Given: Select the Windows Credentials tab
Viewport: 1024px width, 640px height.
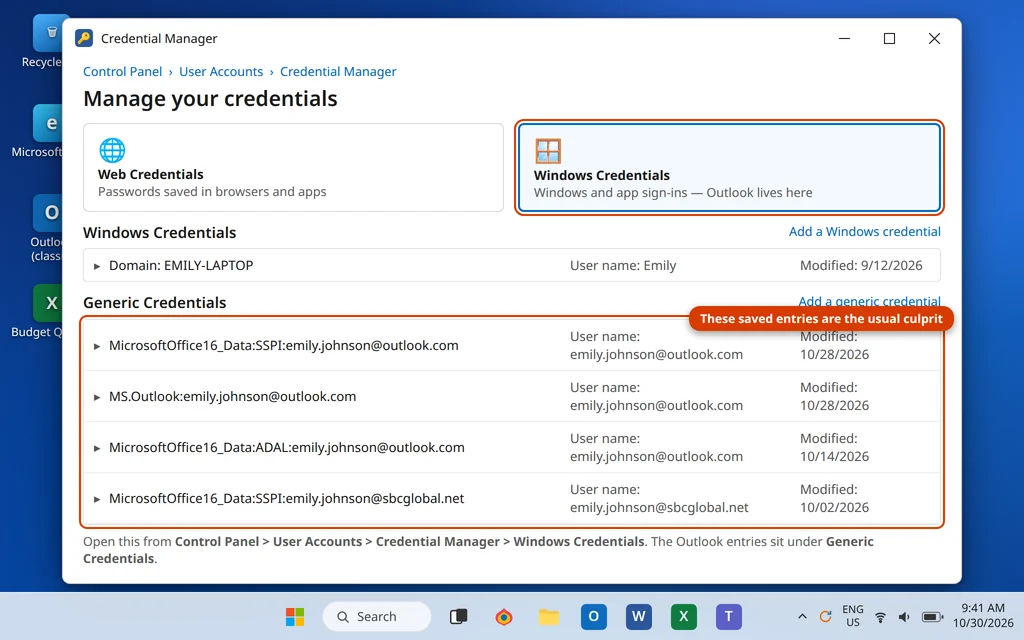Looking at the screenshot, I should click(729, 168).
